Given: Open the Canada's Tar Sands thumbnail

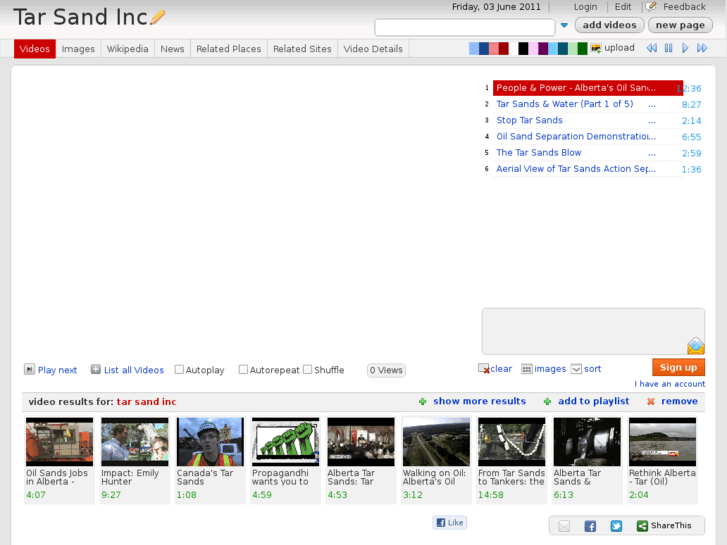Looking at the screenshot, I should tap(210, 442).
